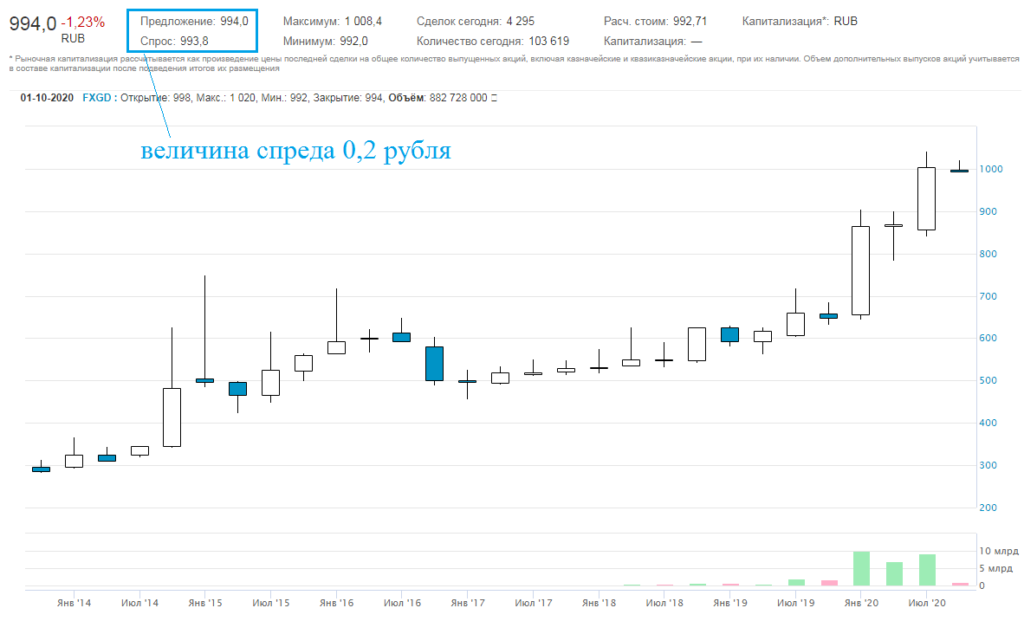The image size is (1024, 621).
Task: Click the Янв '17 date axis label
Action: pos(467,603)
